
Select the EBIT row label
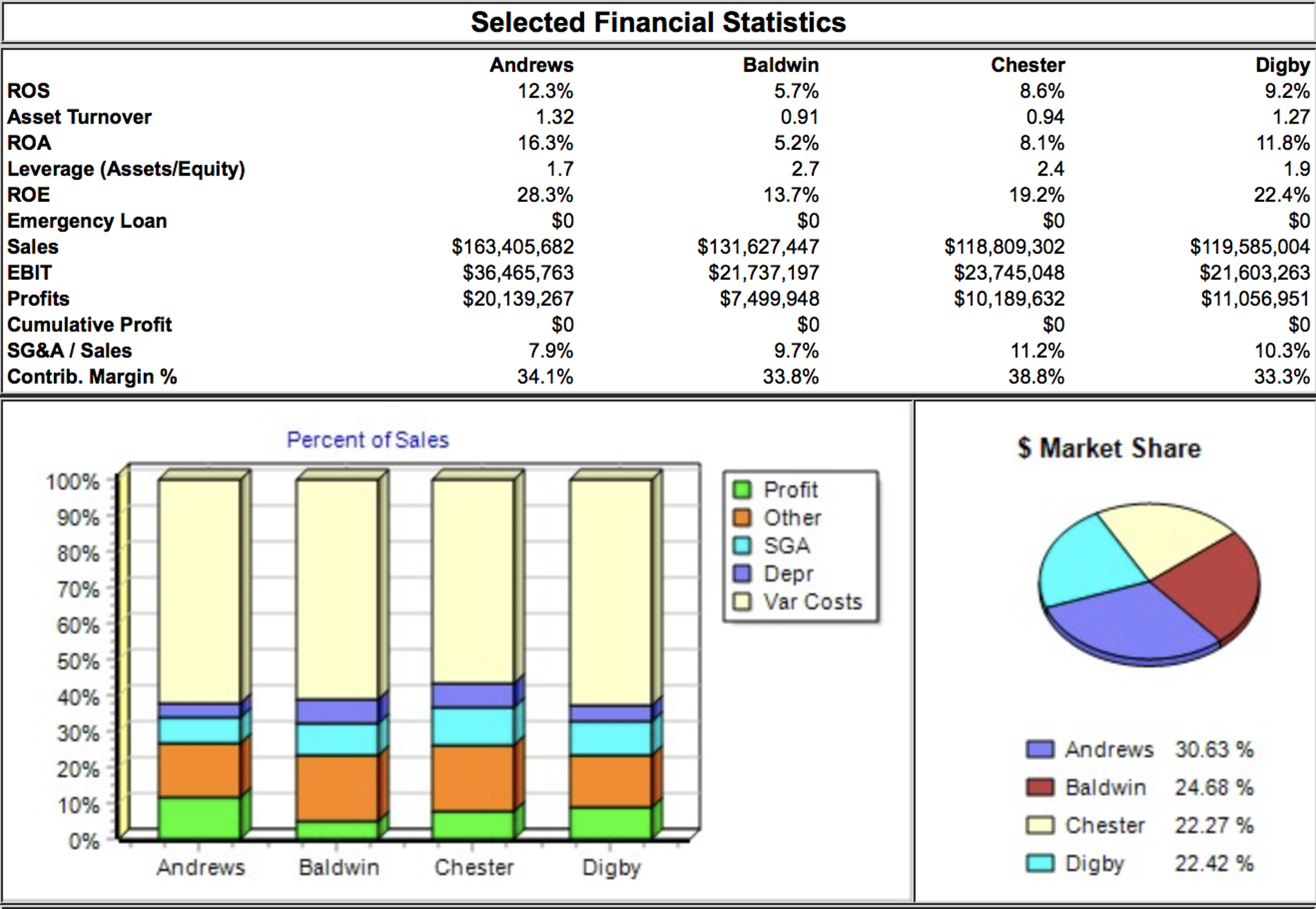pyautogui.click(x=29, y=273)
